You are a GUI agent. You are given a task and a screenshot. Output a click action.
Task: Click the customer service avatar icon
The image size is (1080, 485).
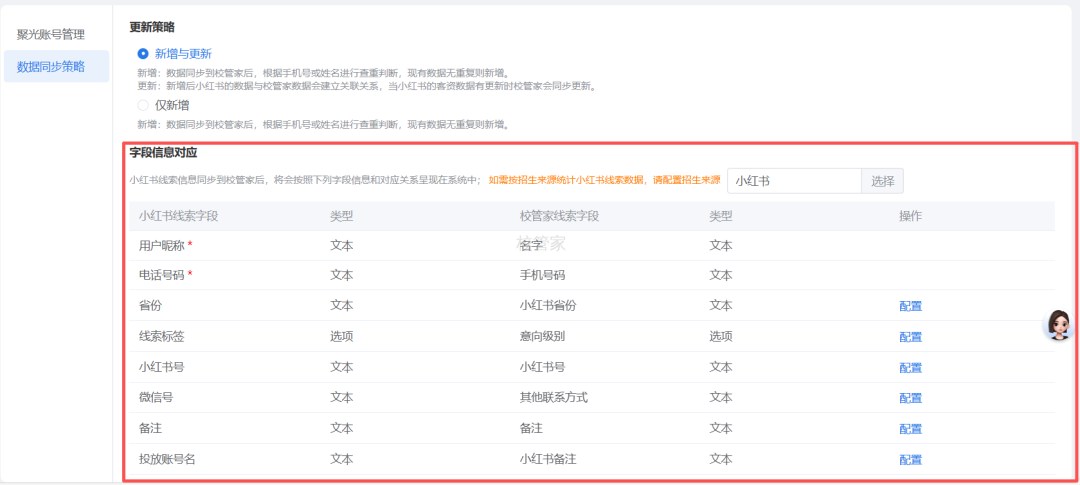pos(1057,325)
